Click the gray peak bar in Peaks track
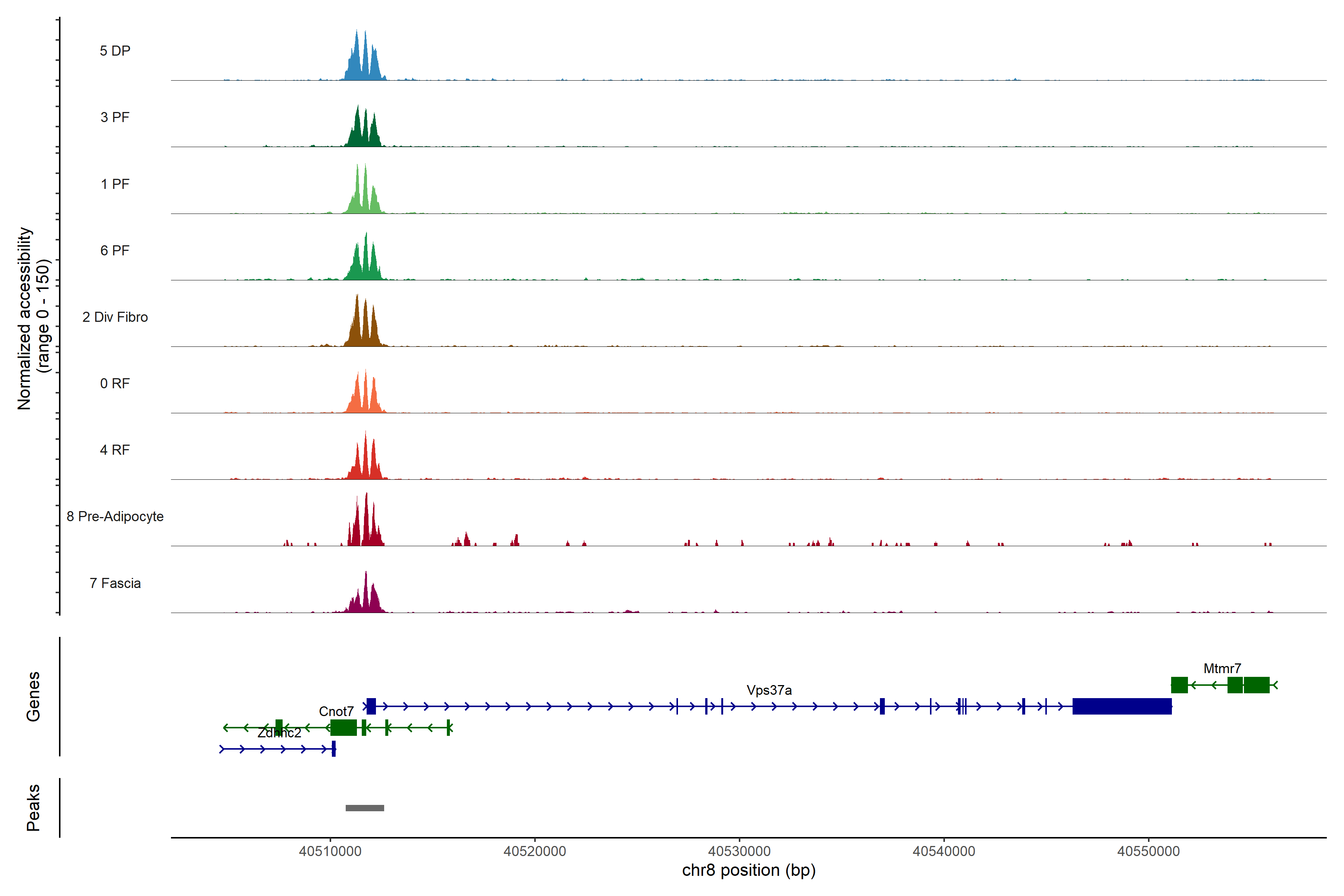The image size is (1344, 896). [x=365, y=808]
